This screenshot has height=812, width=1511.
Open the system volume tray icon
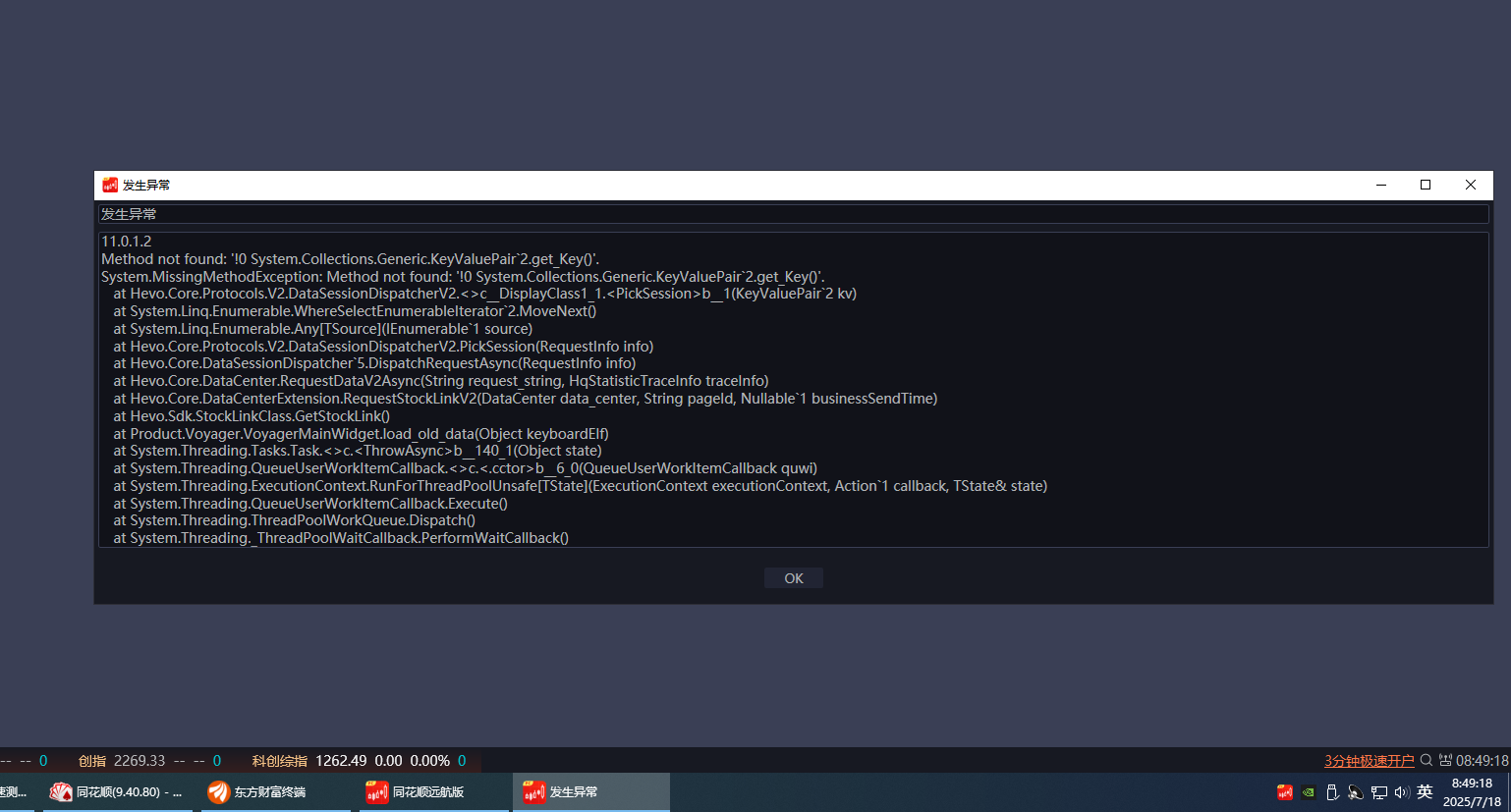point(1402,792)
